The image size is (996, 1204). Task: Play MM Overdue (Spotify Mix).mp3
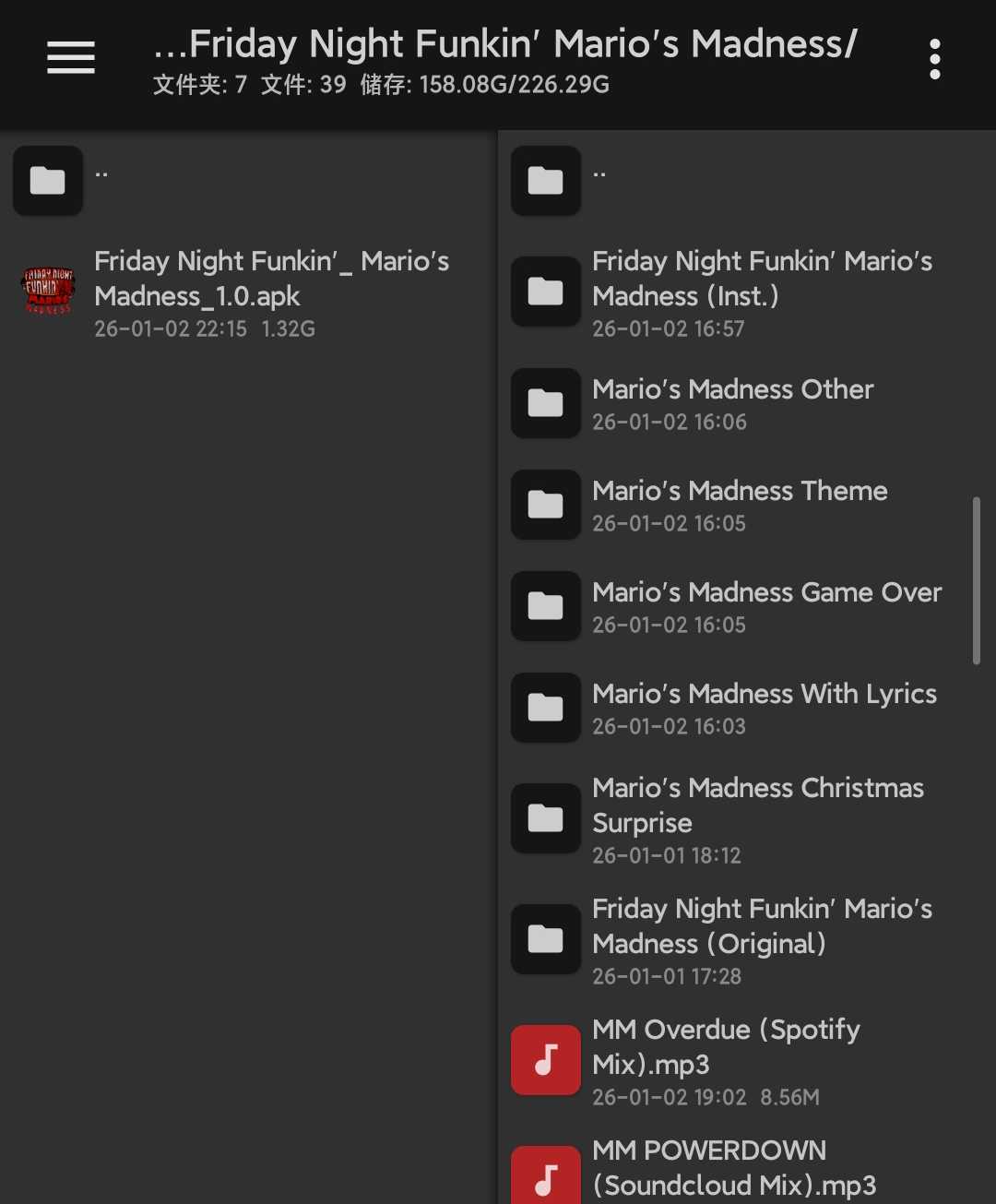tap(726, 1046)
